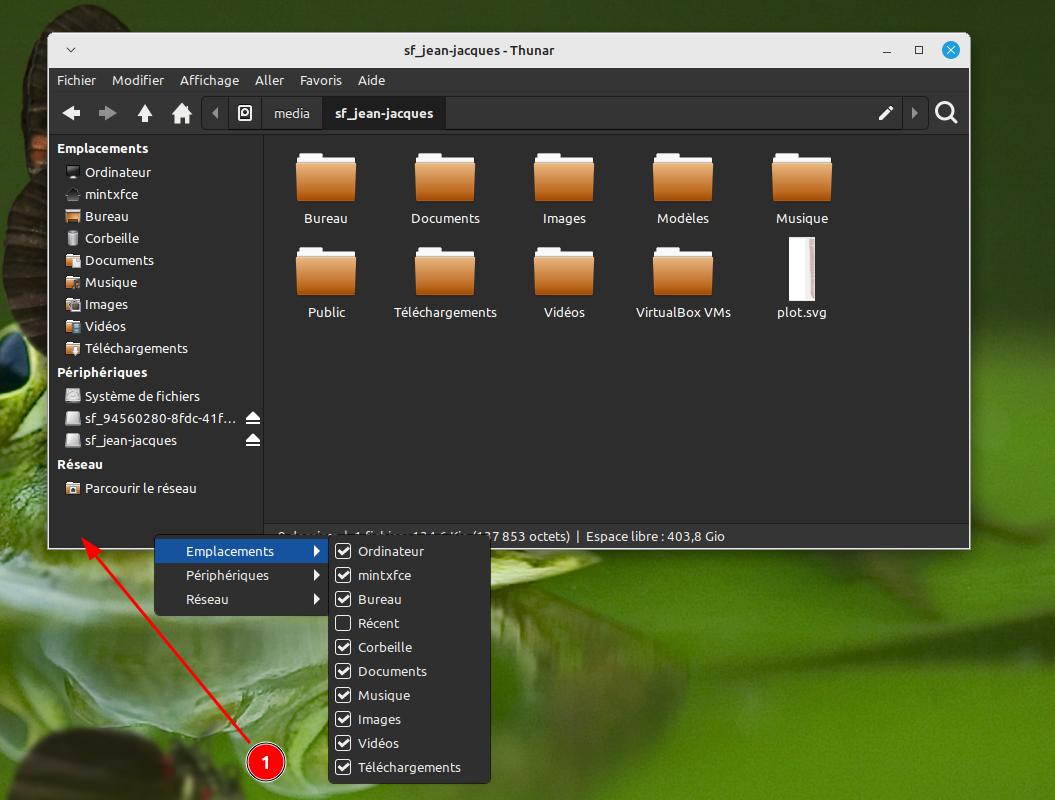
Task: Select the Téléchargements folder icon
Action: coord(445,272)
